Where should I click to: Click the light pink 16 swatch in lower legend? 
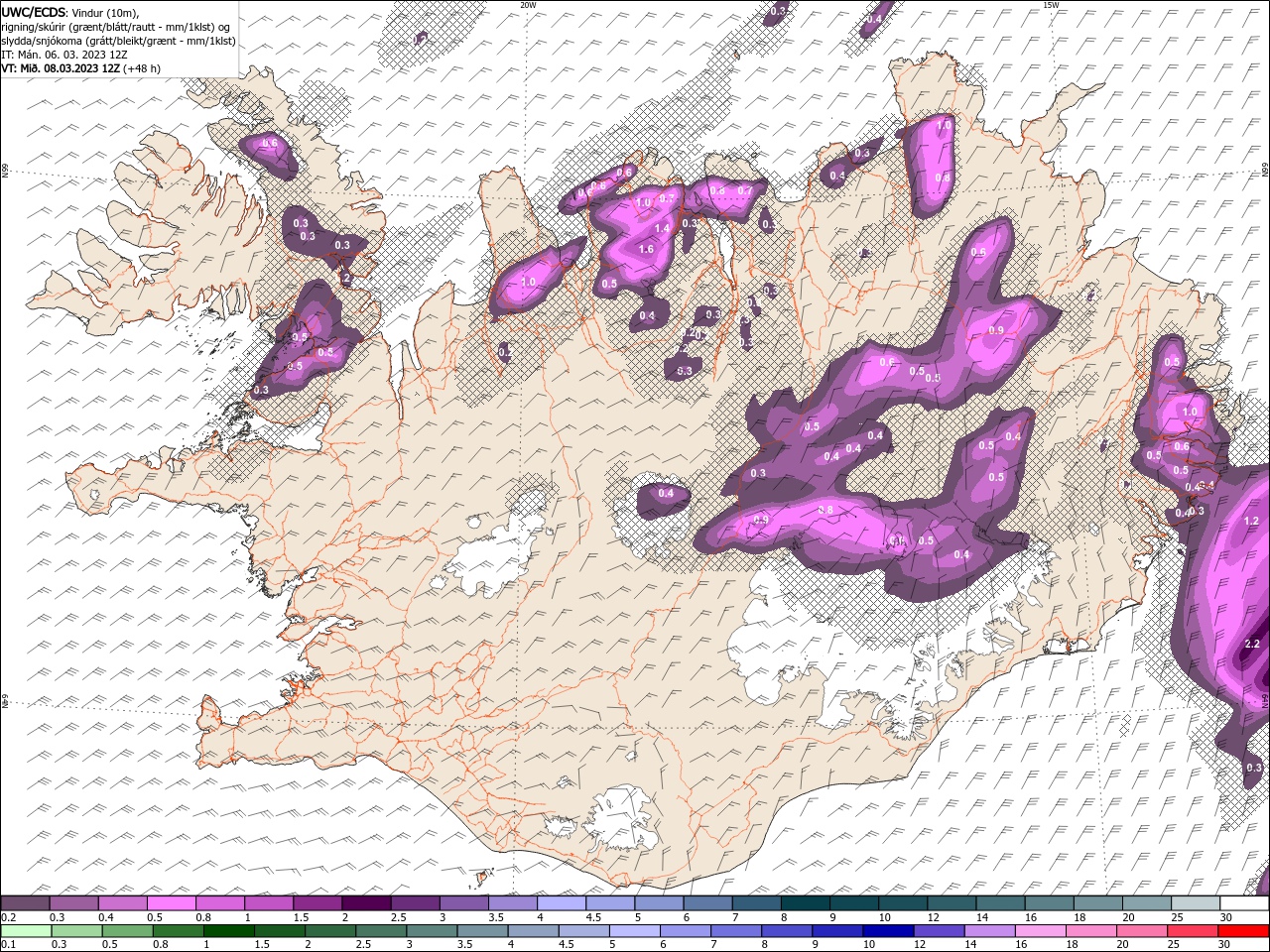[x=1041, y=931]
